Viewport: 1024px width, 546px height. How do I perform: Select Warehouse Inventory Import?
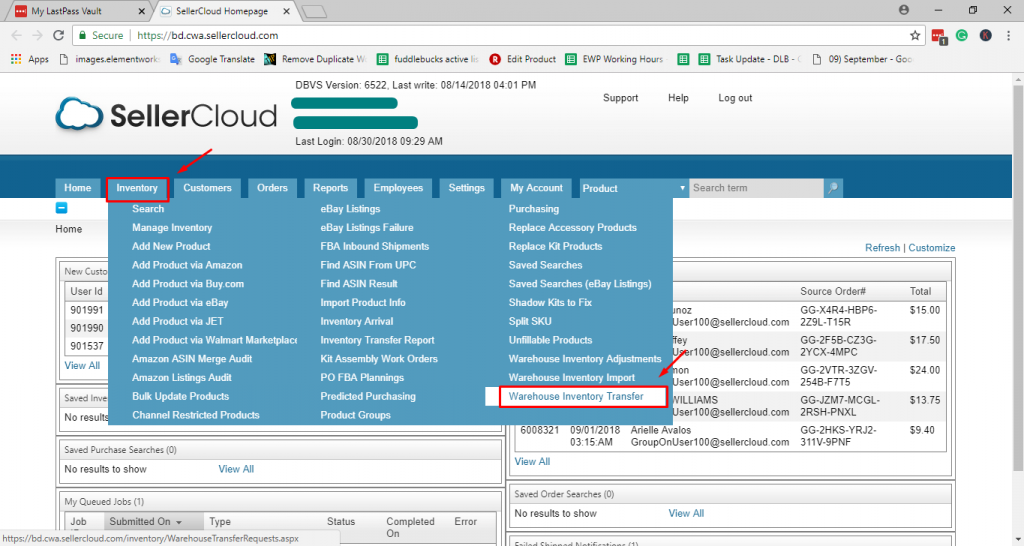click(571, 377)
